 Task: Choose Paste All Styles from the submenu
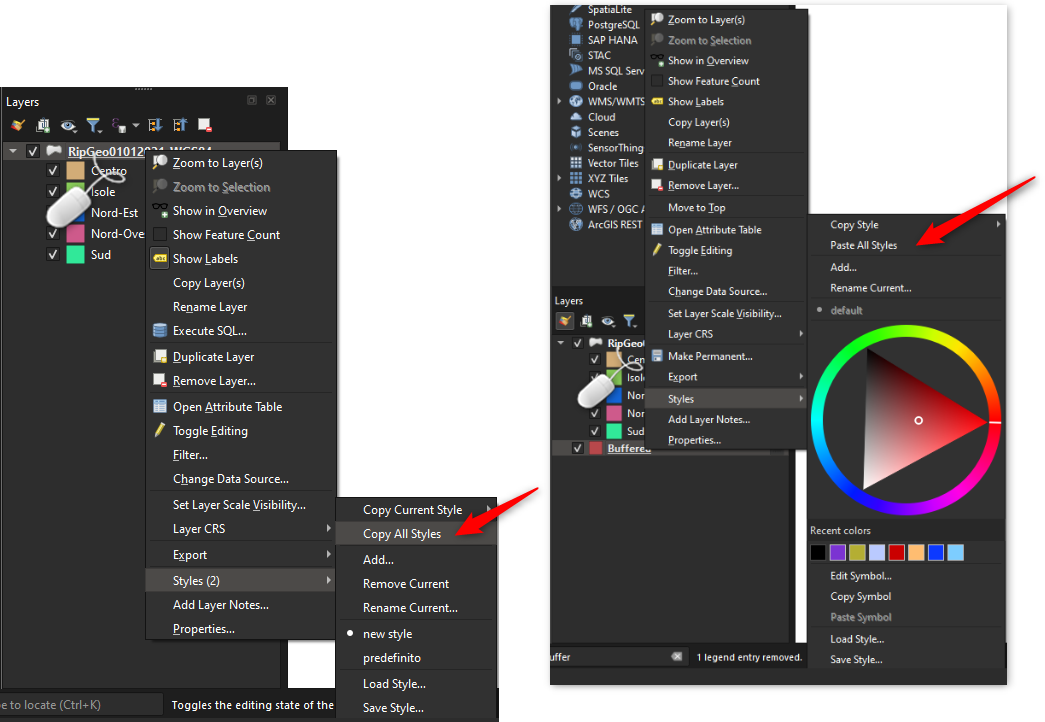(x=863, y=245)
